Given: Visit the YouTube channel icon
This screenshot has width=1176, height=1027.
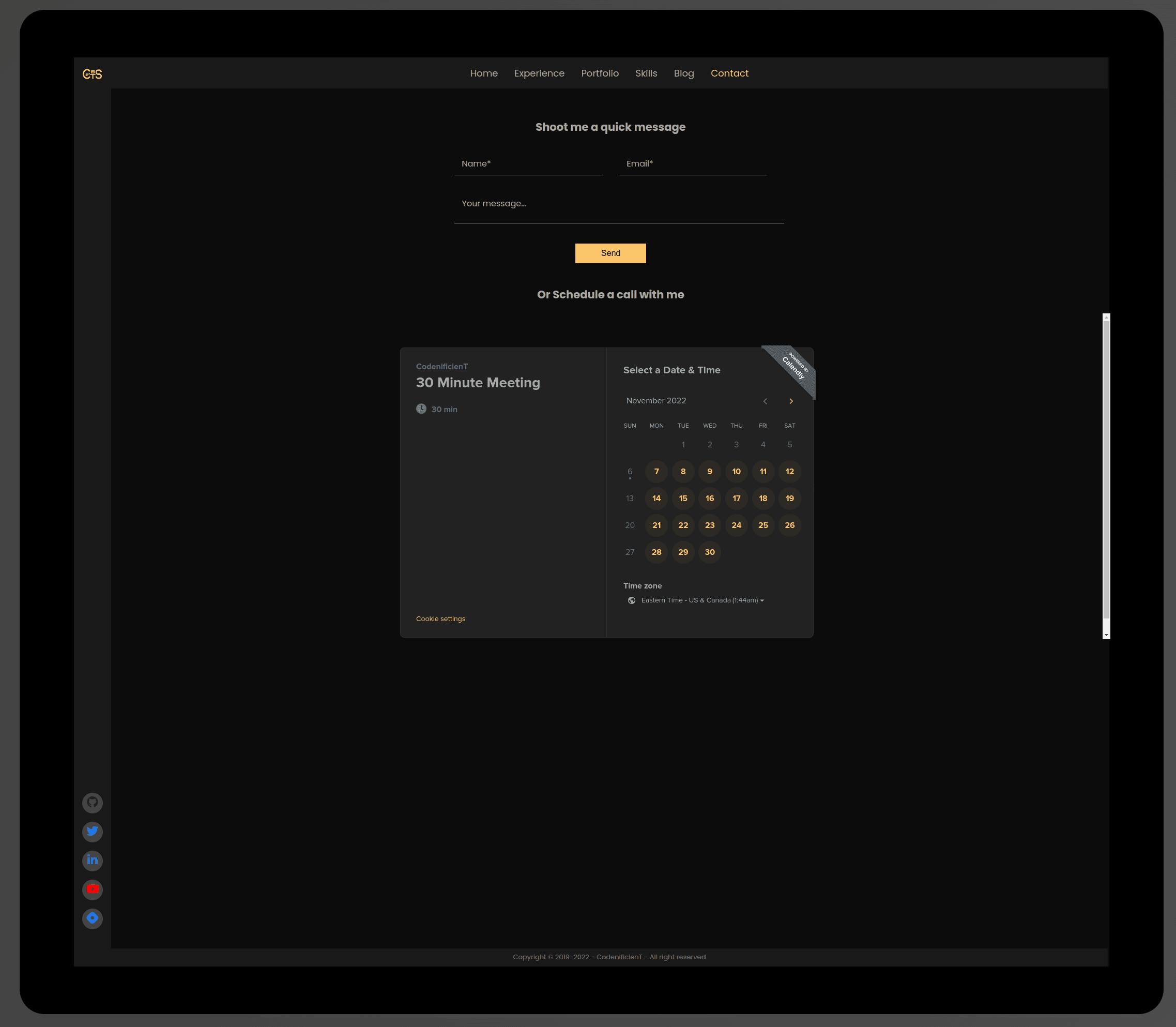Looking at the screenshot, I should [92, 889].
